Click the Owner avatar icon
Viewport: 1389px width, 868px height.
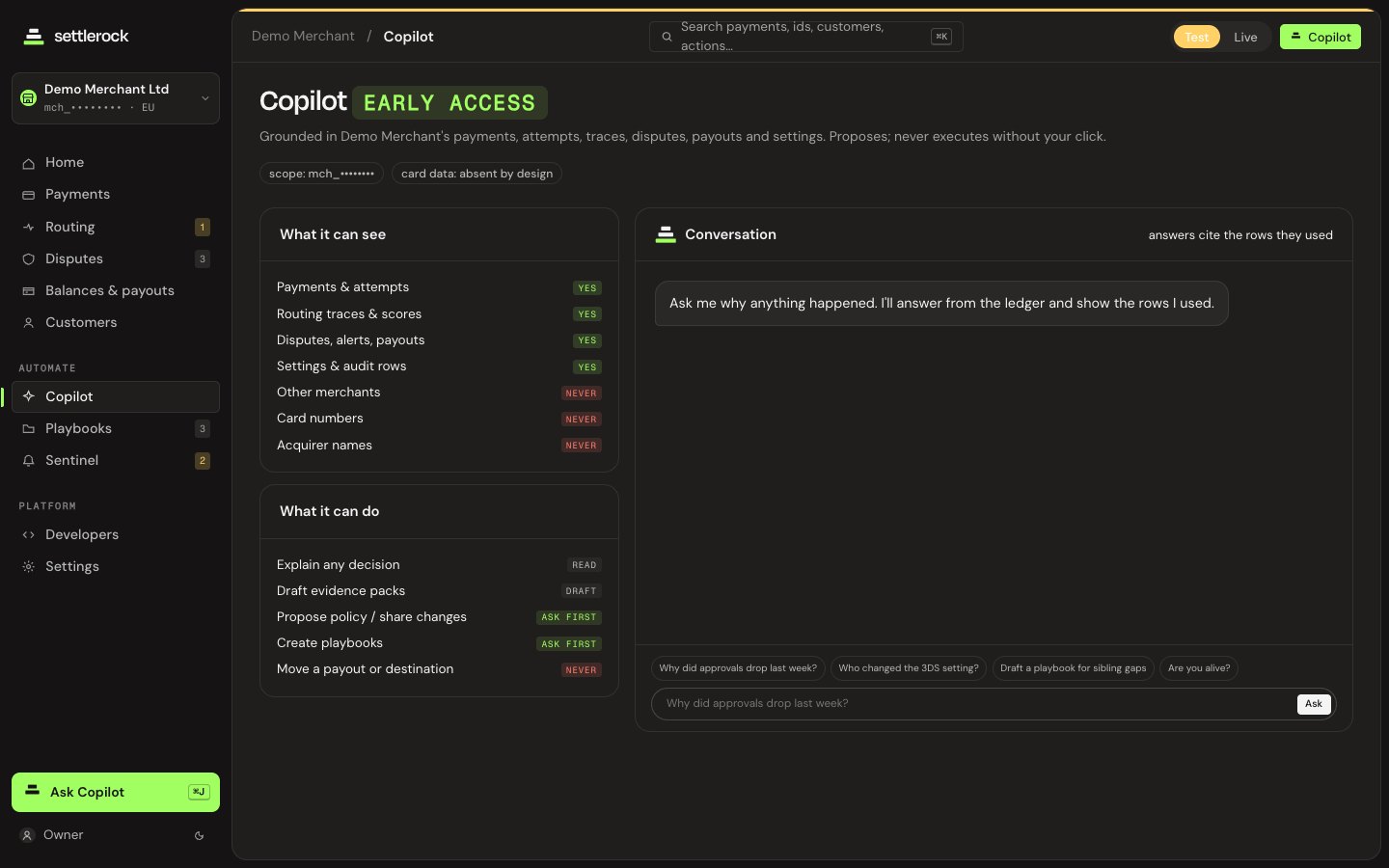click(x=28, y=835)
